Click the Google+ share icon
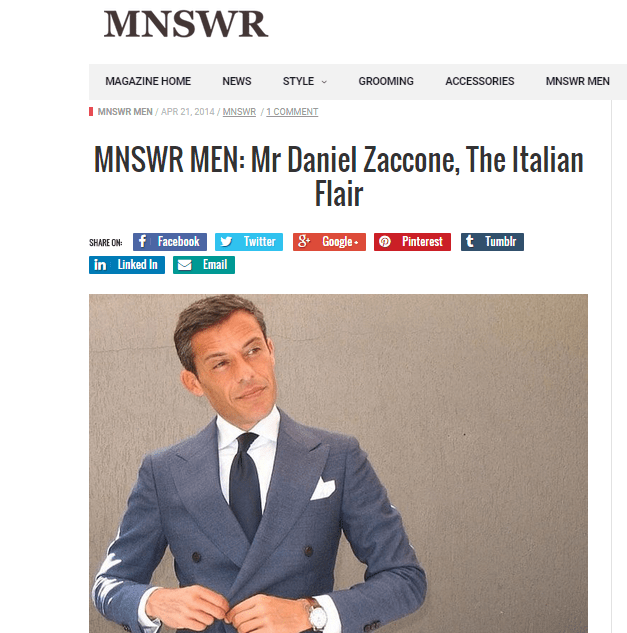The width and height of the screenshot is (627, 633). [x=304, y=241]
